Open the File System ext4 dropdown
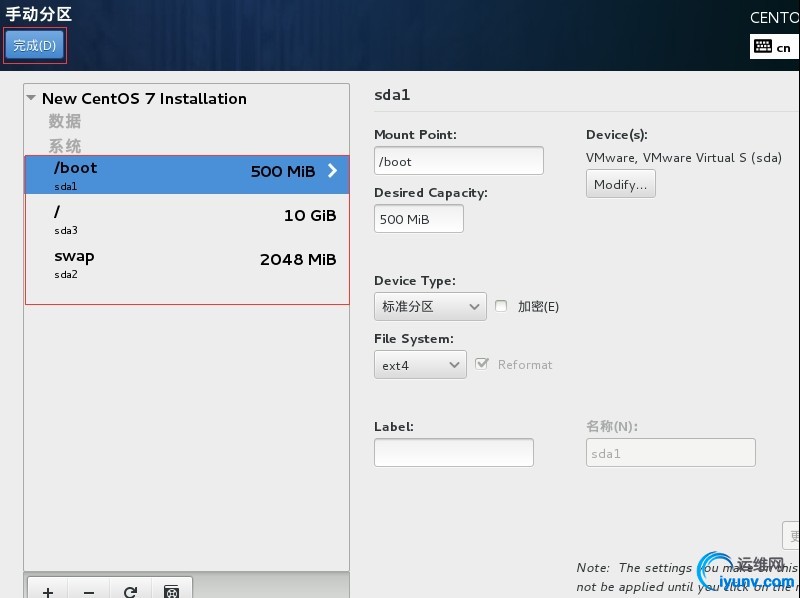This screenshot has width=800, height=598. click(420, 365)
